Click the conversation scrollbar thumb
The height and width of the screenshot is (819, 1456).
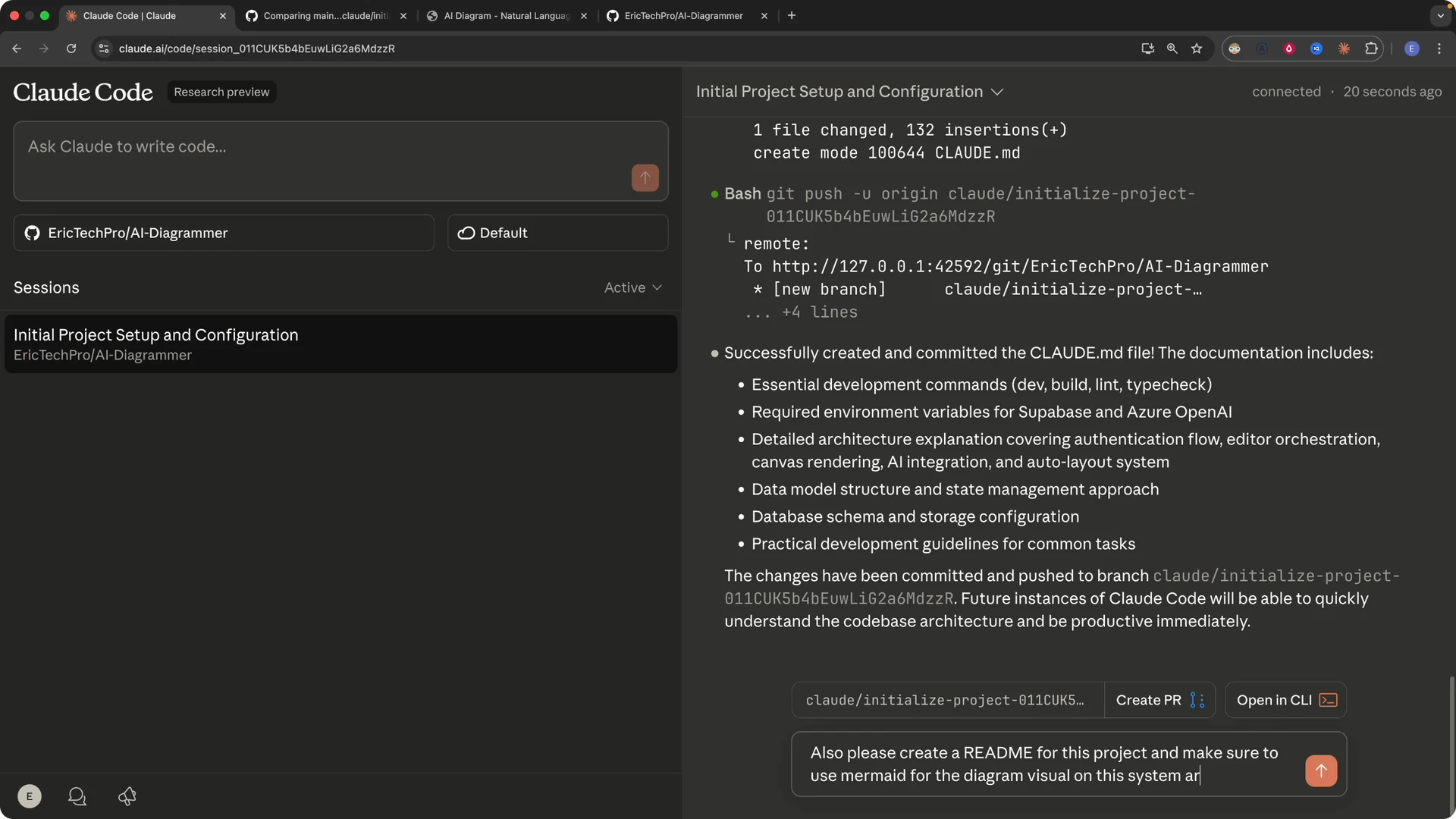(x=1451, y=743)
